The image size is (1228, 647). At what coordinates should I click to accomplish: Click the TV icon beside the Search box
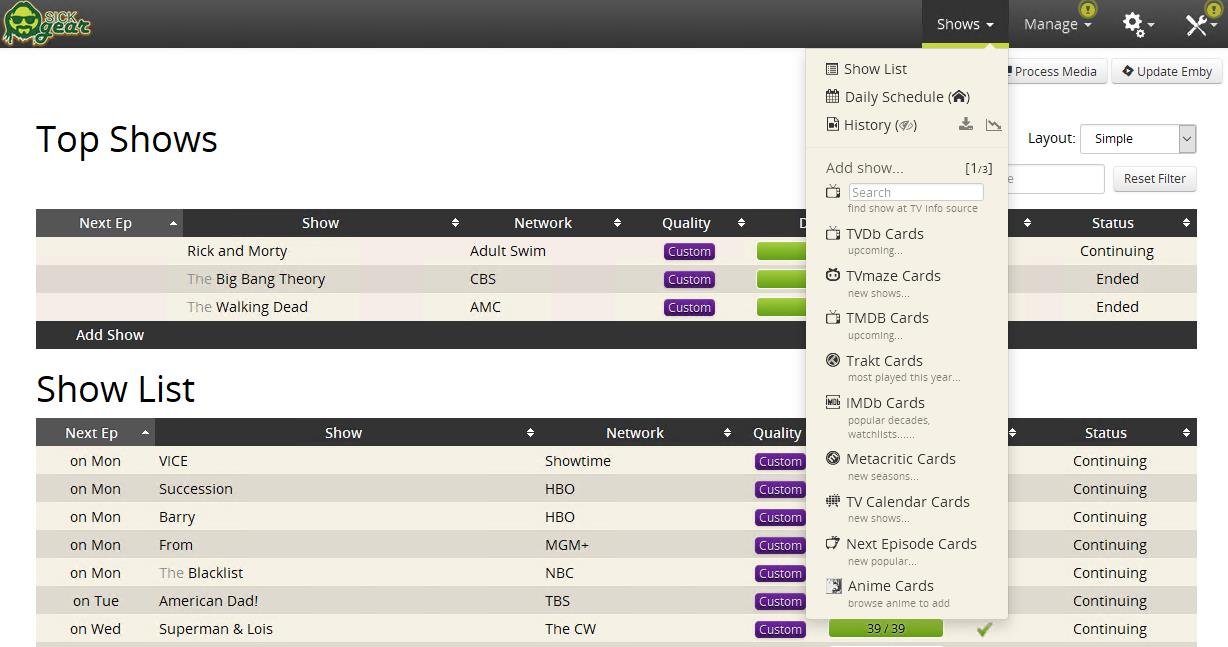tap(833, 192)
